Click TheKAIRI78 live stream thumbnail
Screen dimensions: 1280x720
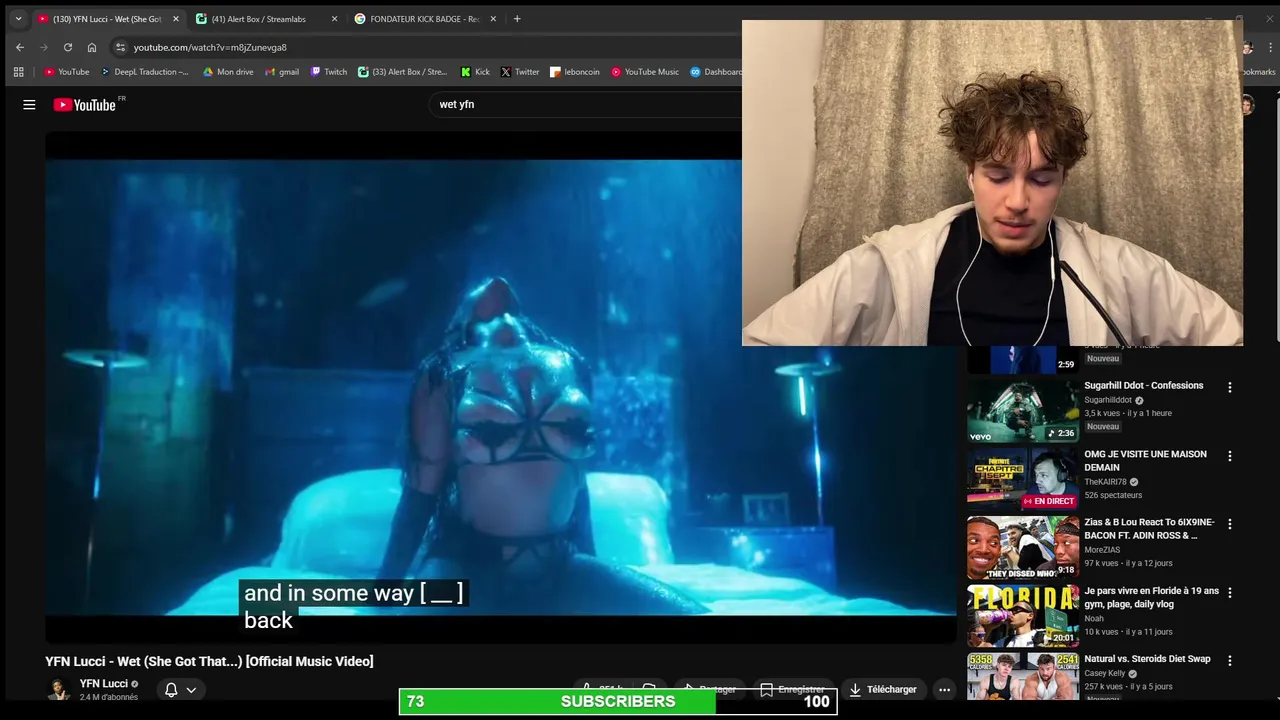click(1023, 479)
